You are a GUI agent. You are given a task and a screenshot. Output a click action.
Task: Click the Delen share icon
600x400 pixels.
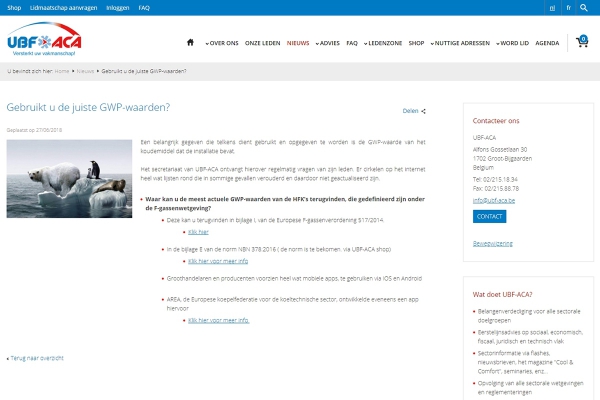pos(423,111)
